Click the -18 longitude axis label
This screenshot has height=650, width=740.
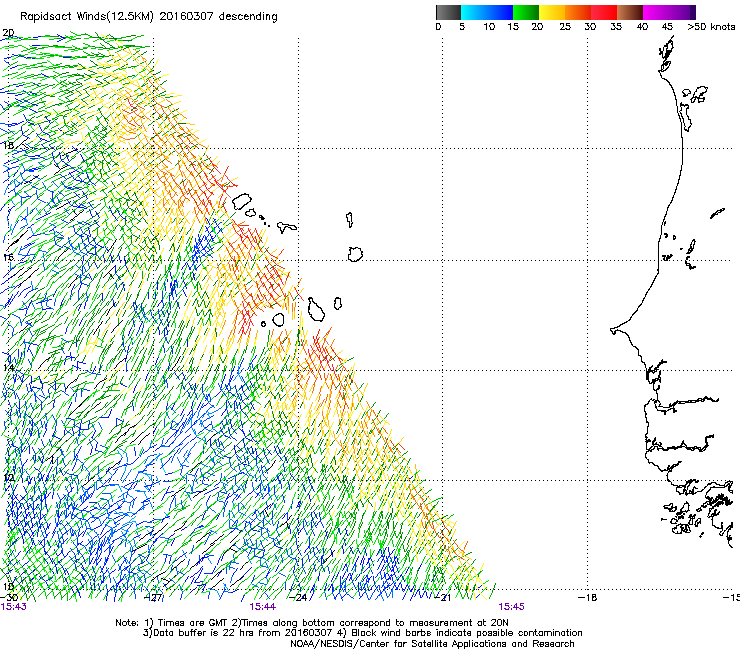(588, 598)
